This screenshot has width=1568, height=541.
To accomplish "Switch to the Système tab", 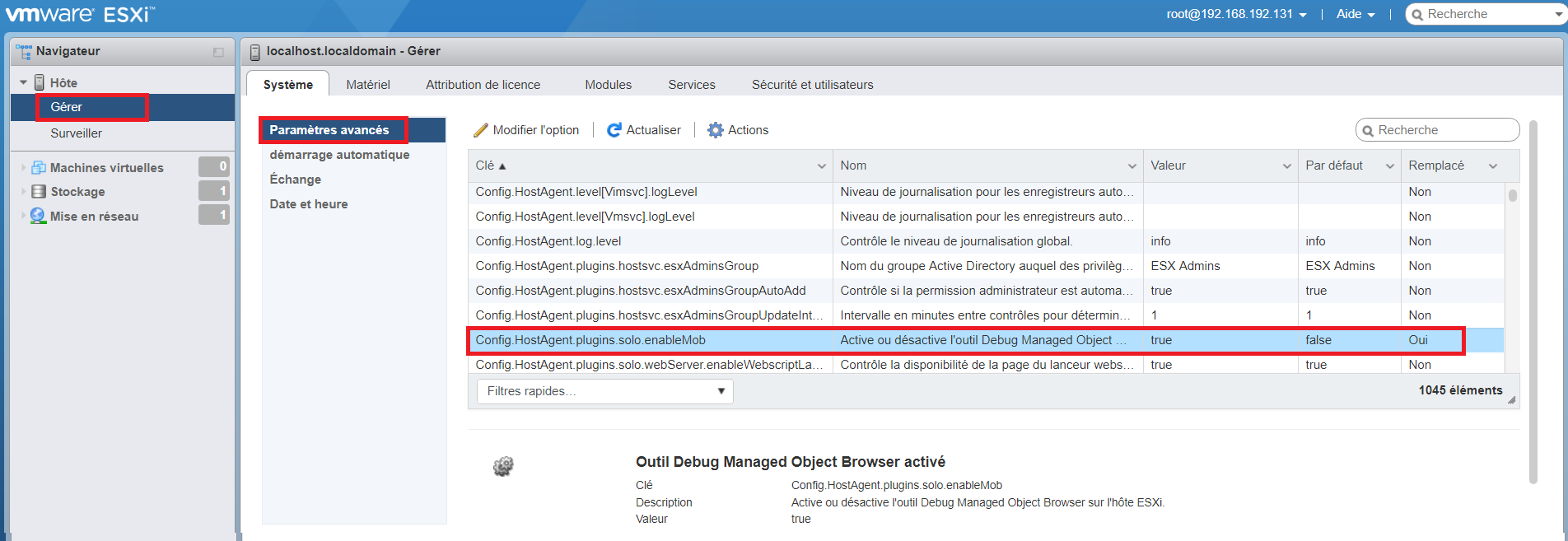I will [287, 84].
